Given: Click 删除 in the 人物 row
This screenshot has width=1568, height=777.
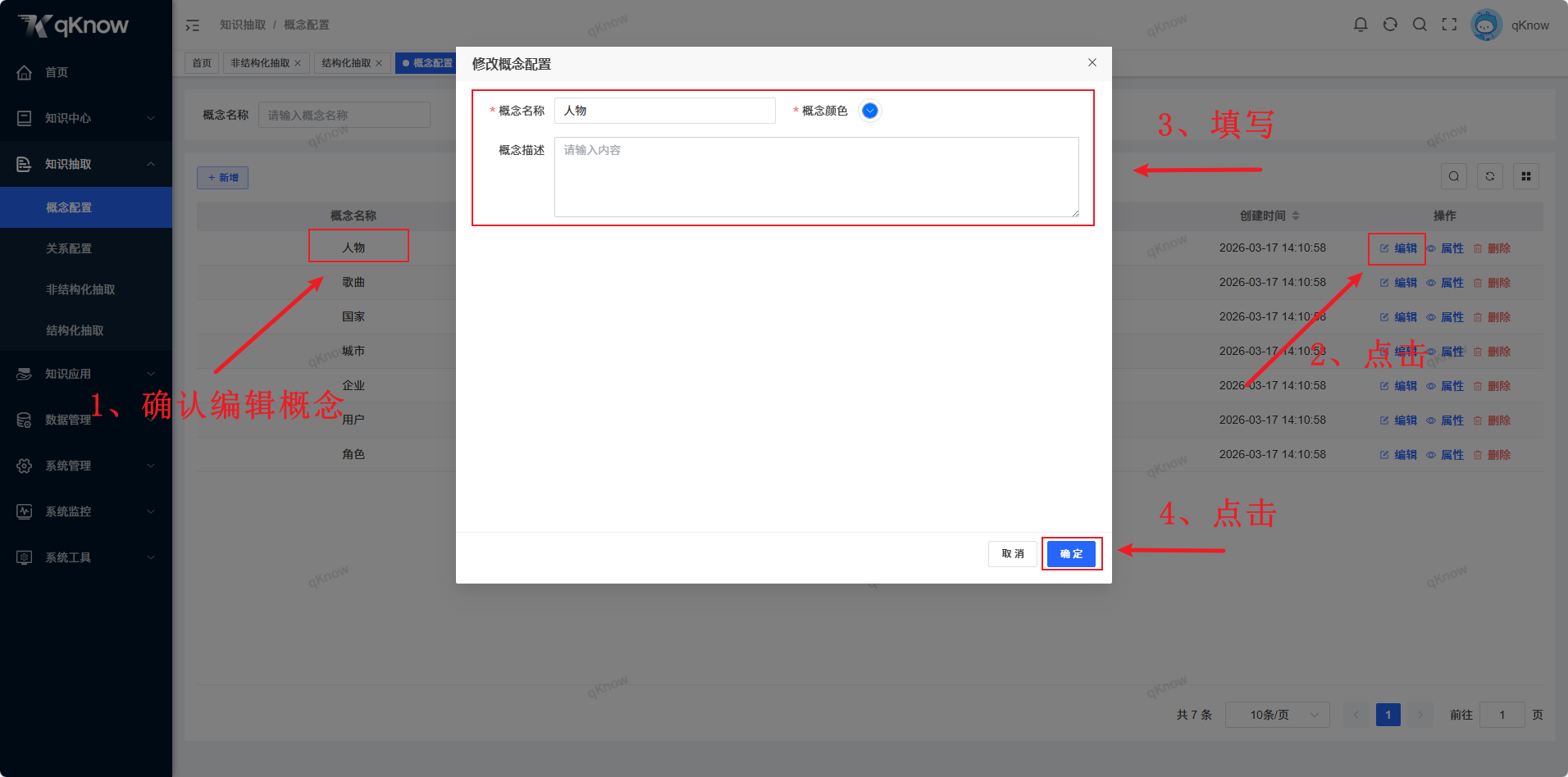Looking at the screenshot, I should pos(1492,248).
